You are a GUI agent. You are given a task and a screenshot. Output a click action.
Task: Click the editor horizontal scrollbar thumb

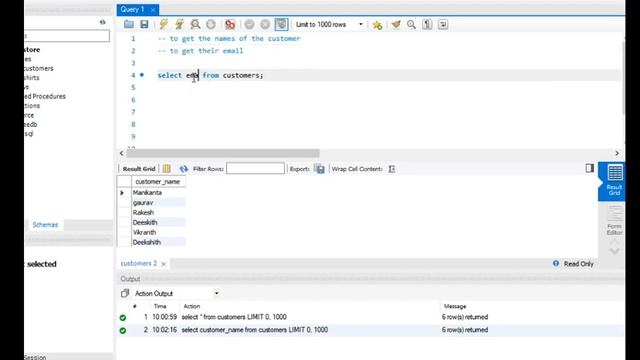(223, 153)
